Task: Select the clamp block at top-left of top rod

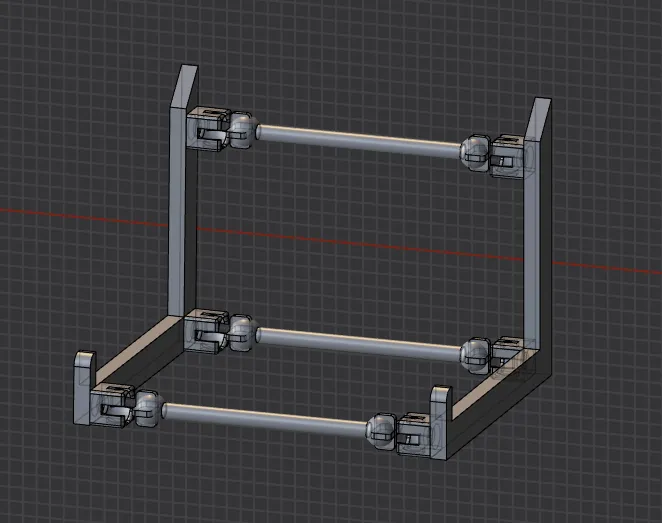Action: pos(209,129)
